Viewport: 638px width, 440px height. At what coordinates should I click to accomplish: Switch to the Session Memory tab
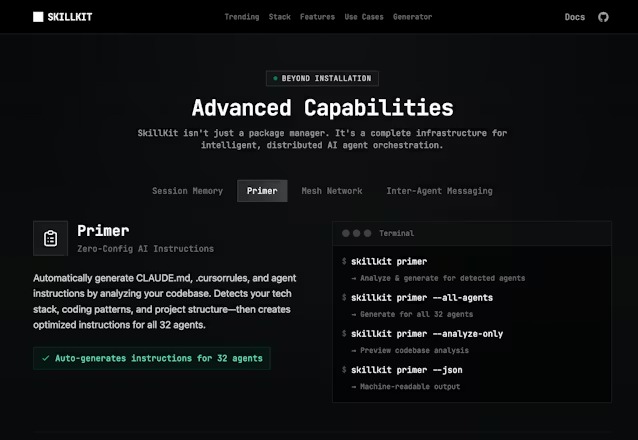point(188,191)
